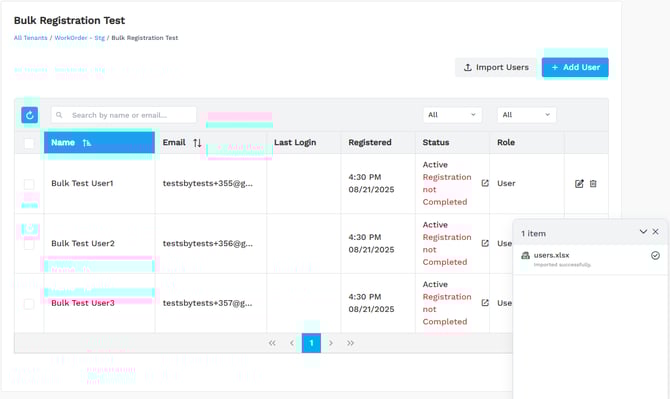Toggle select-all checkbox in table header
The height and width of the screenshot is (399, 670).
point(29,143)
